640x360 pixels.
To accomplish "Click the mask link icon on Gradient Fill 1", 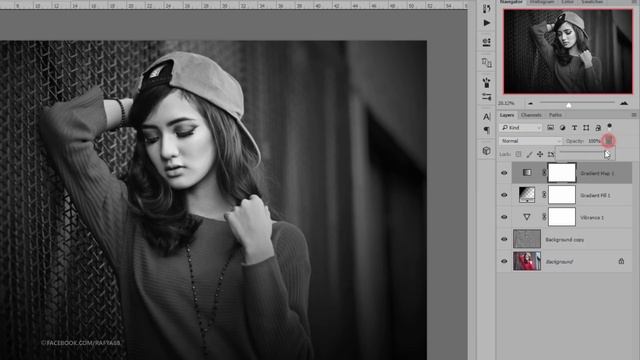I will (544, 195).
